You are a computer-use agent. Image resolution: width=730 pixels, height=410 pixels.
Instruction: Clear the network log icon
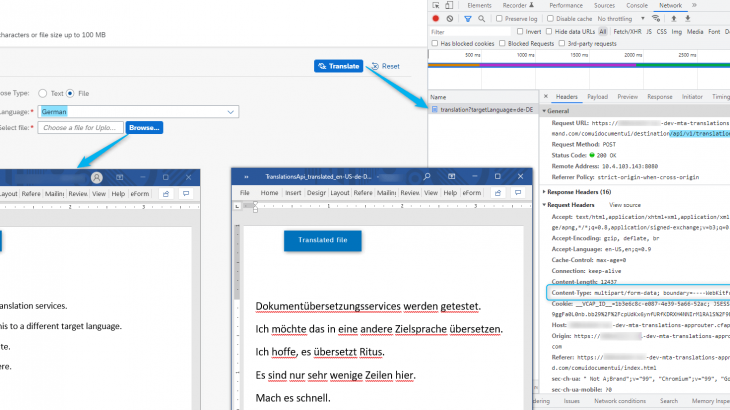coord(450,19)
